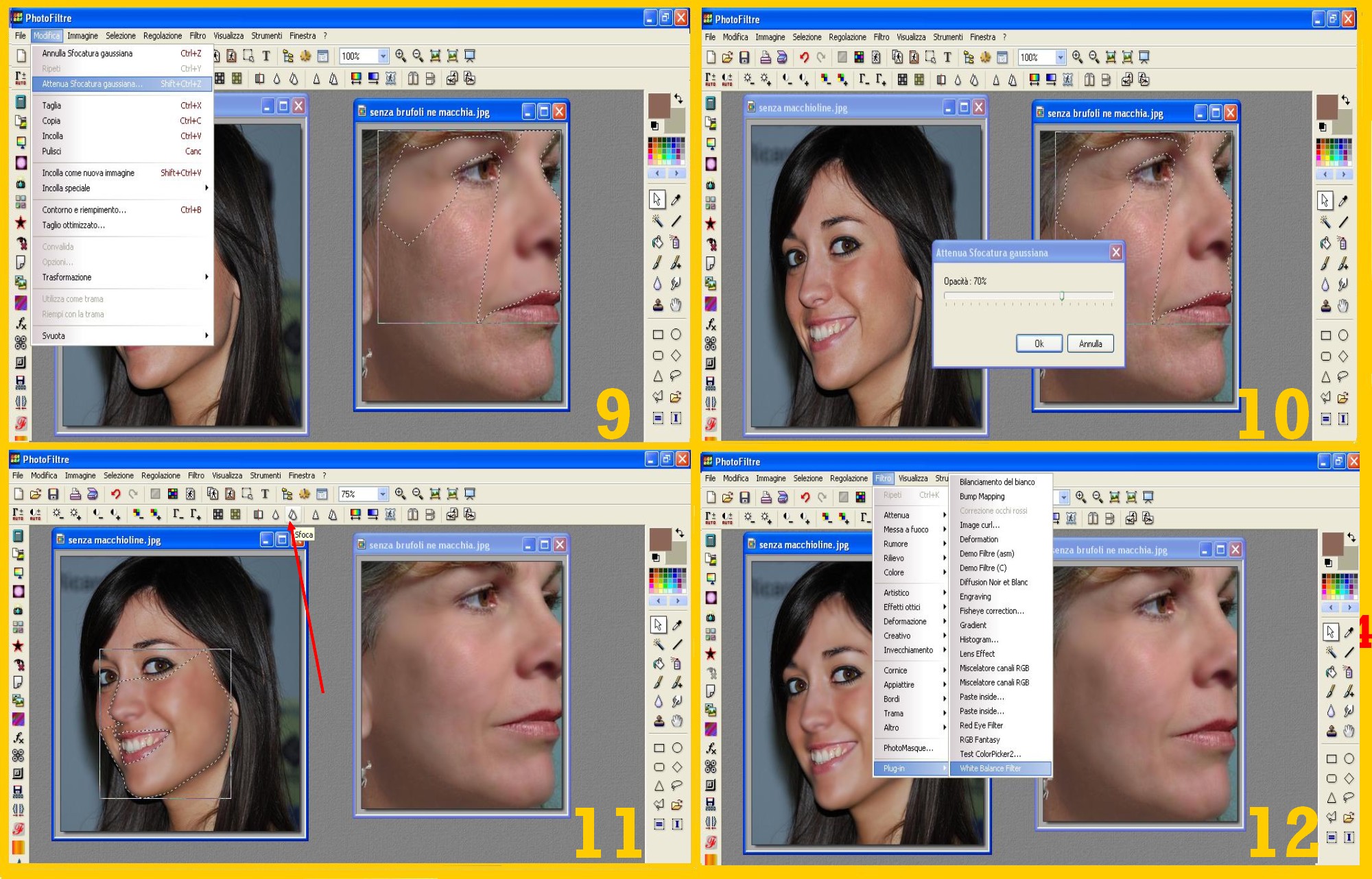Image resolution: width=1372 pixels, height=879 pixels.
Task: Click the Sfoca blur icon under the red arrow
Action: (293, 514)
